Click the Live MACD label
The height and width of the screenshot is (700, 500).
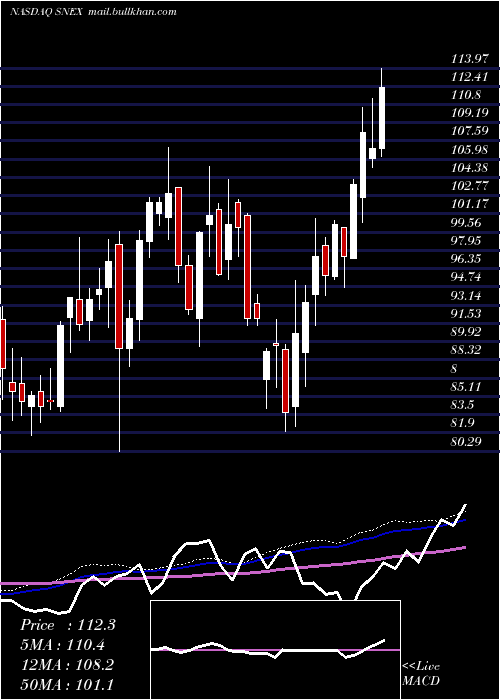pyautogui.click(x=421, y=673)
